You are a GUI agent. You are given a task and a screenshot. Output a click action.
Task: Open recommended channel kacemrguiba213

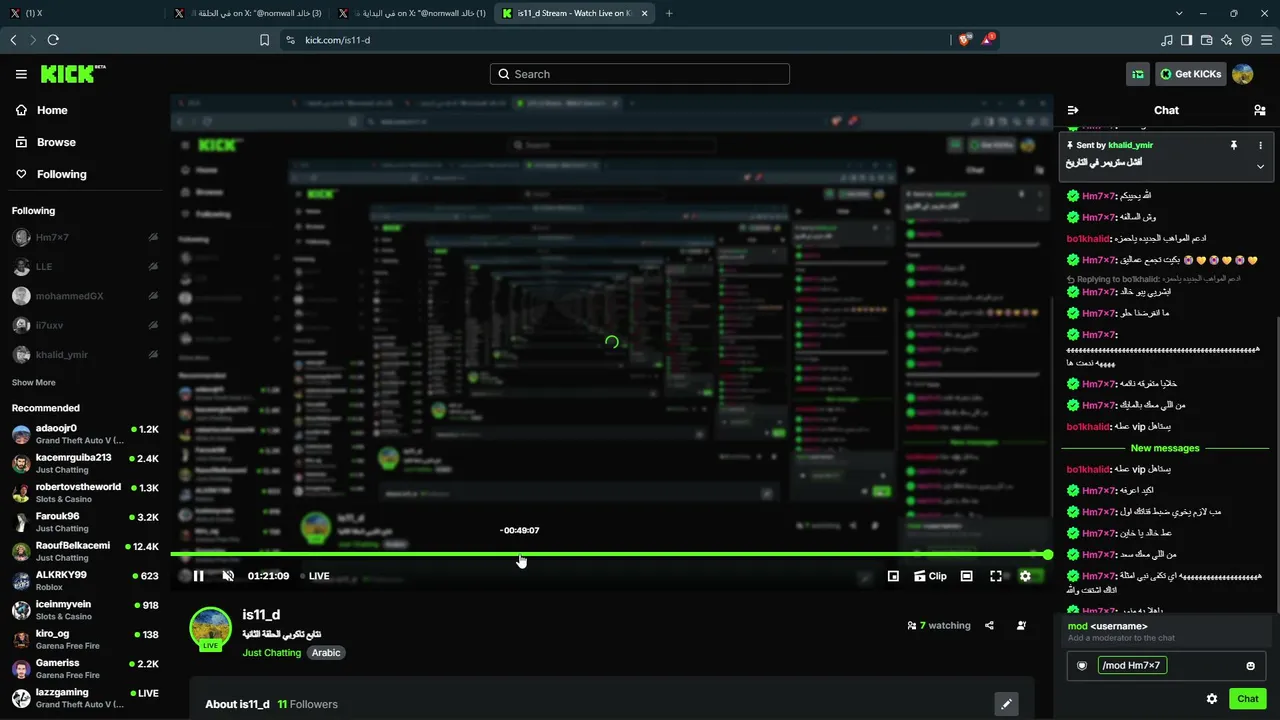(x=84, y=463)
